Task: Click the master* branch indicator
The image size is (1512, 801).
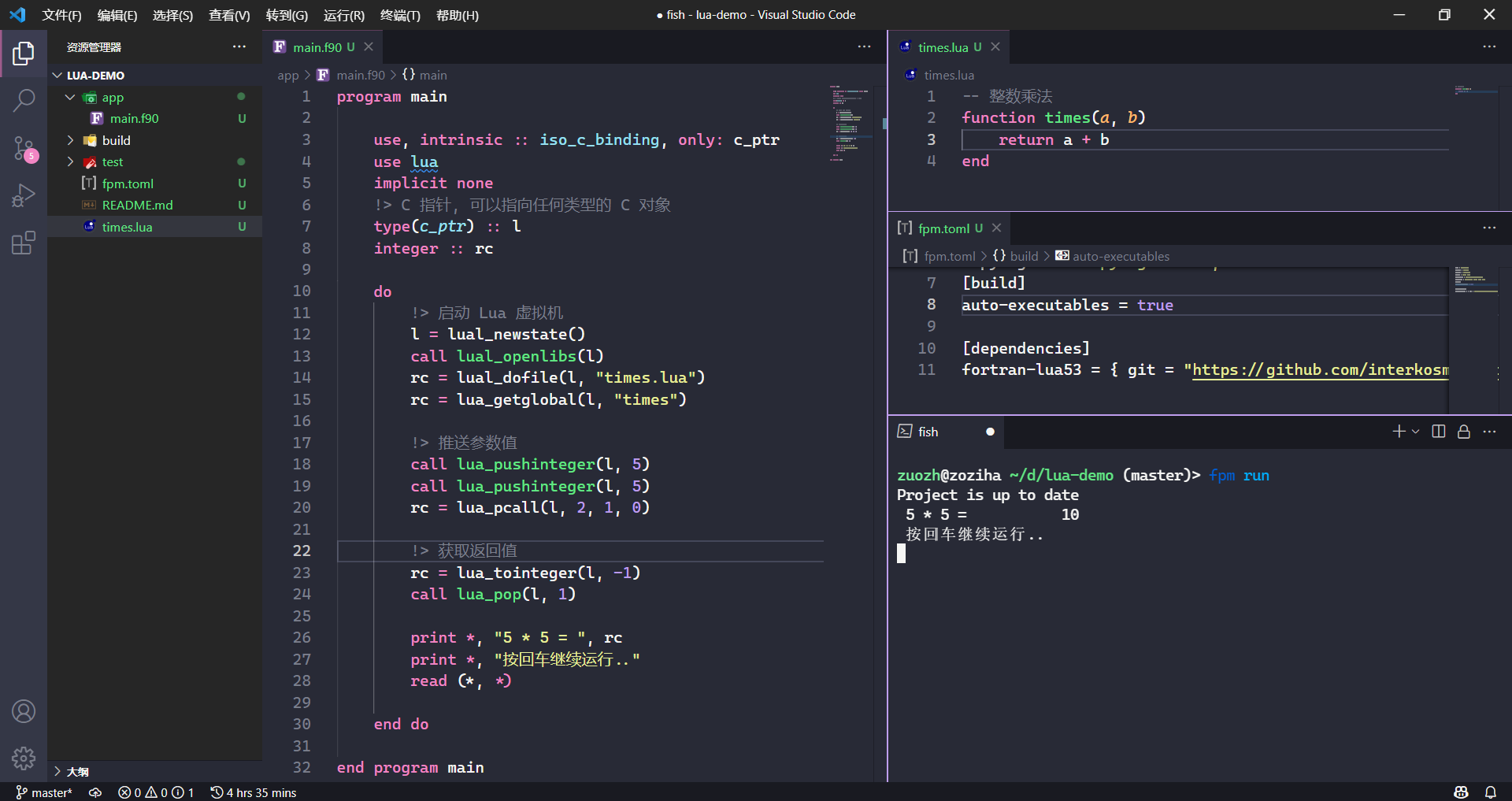Action: pyautogui.click(x=45, y=792)
